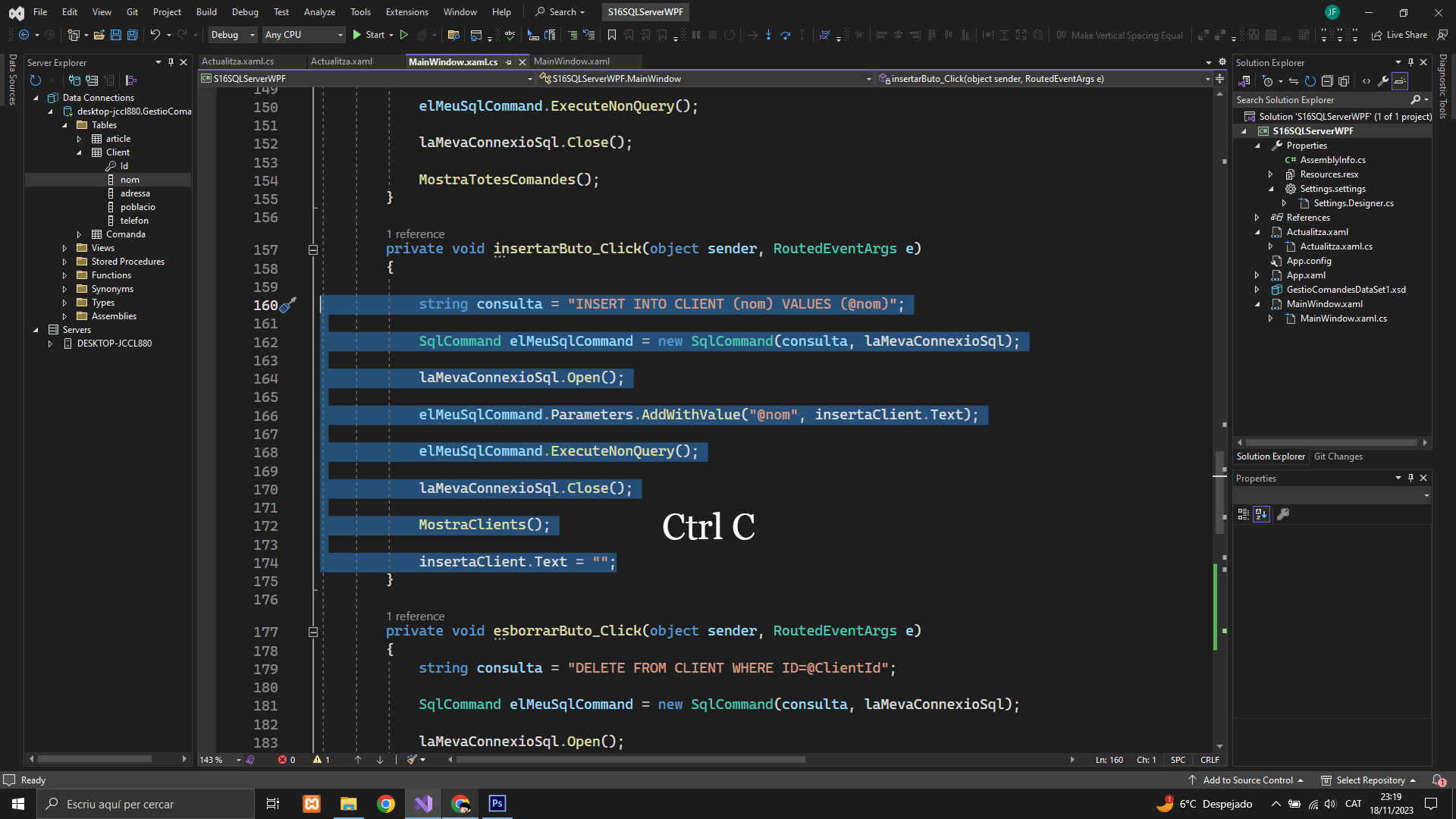Collapse the insertarButo_Click method outline
This screenshot has width=1456, height=819.
click(x=312, y=249)
